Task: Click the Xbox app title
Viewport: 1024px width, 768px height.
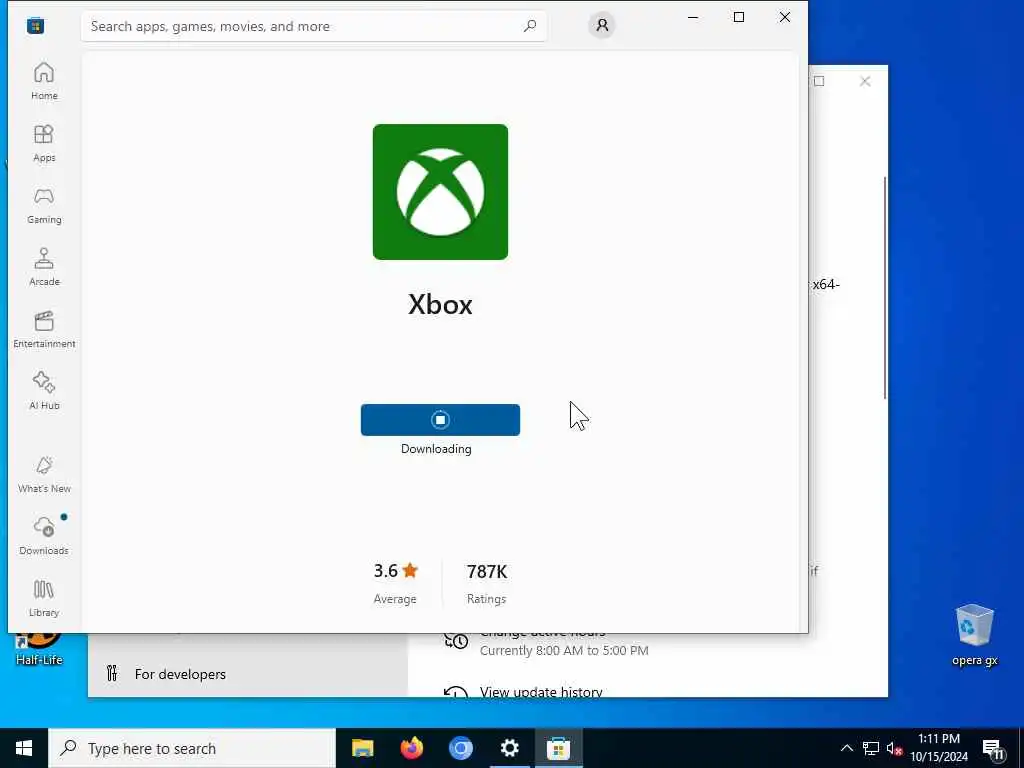Action: pyautogui.click(x=440, y=304)
